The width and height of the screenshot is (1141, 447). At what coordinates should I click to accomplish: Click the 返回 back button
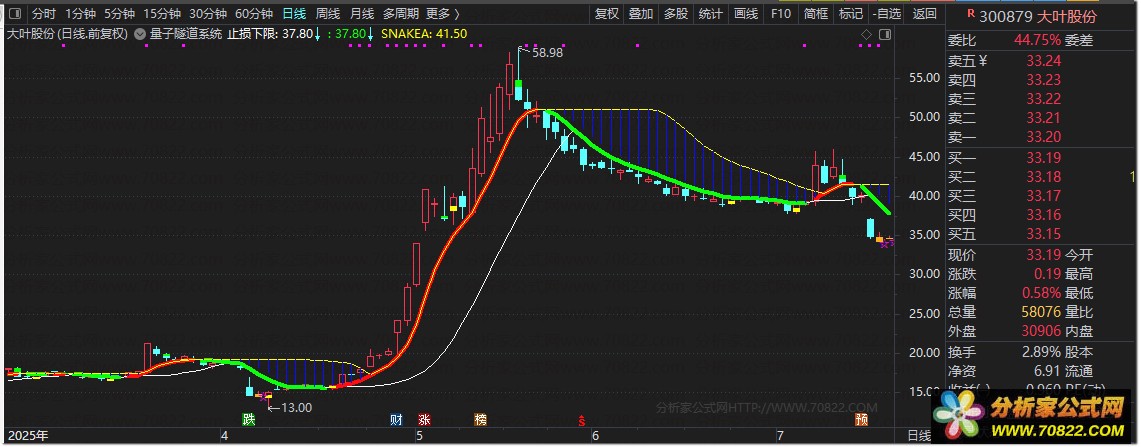coord(924,13)
